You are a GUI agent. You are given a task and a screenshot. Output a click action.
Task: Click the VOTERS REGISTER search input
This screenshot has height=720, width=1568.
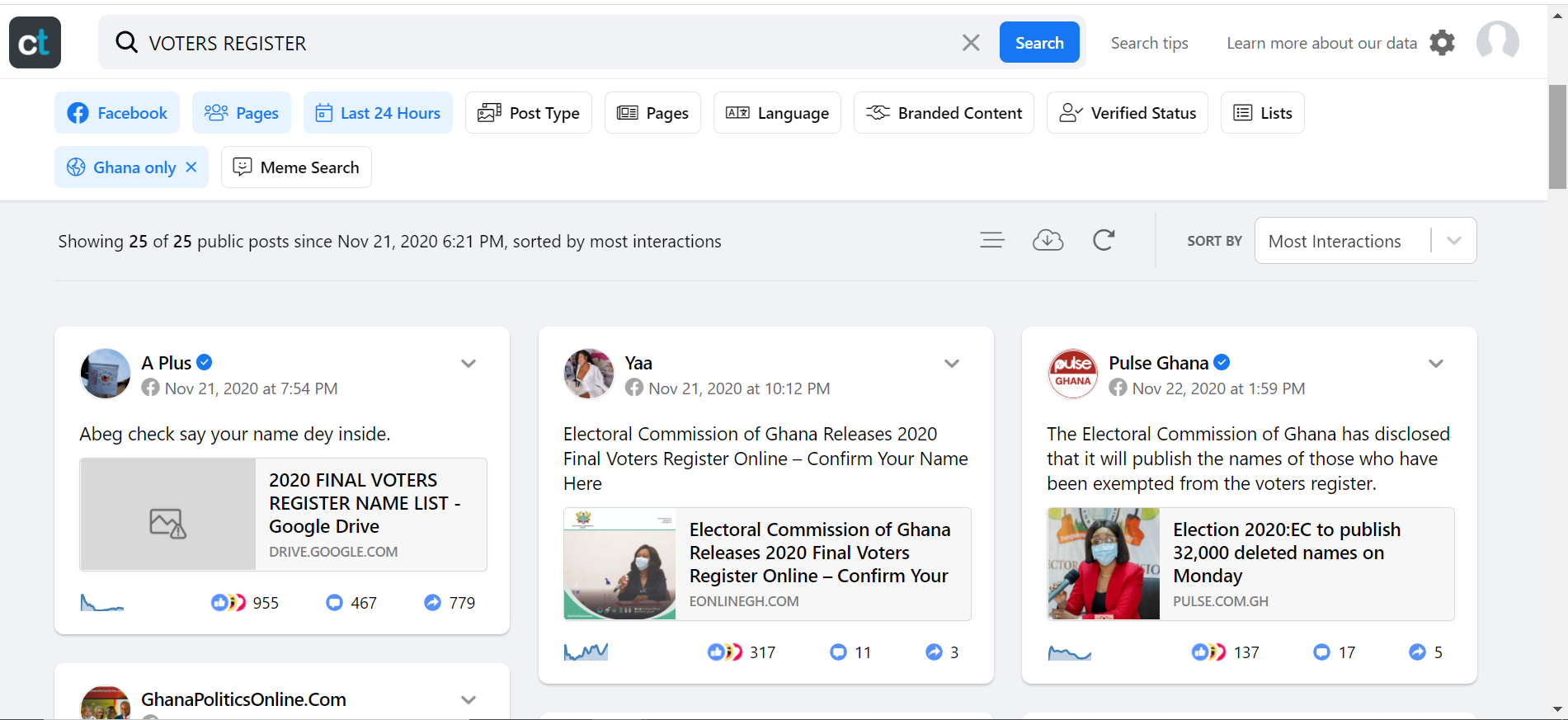pos(544,43)
